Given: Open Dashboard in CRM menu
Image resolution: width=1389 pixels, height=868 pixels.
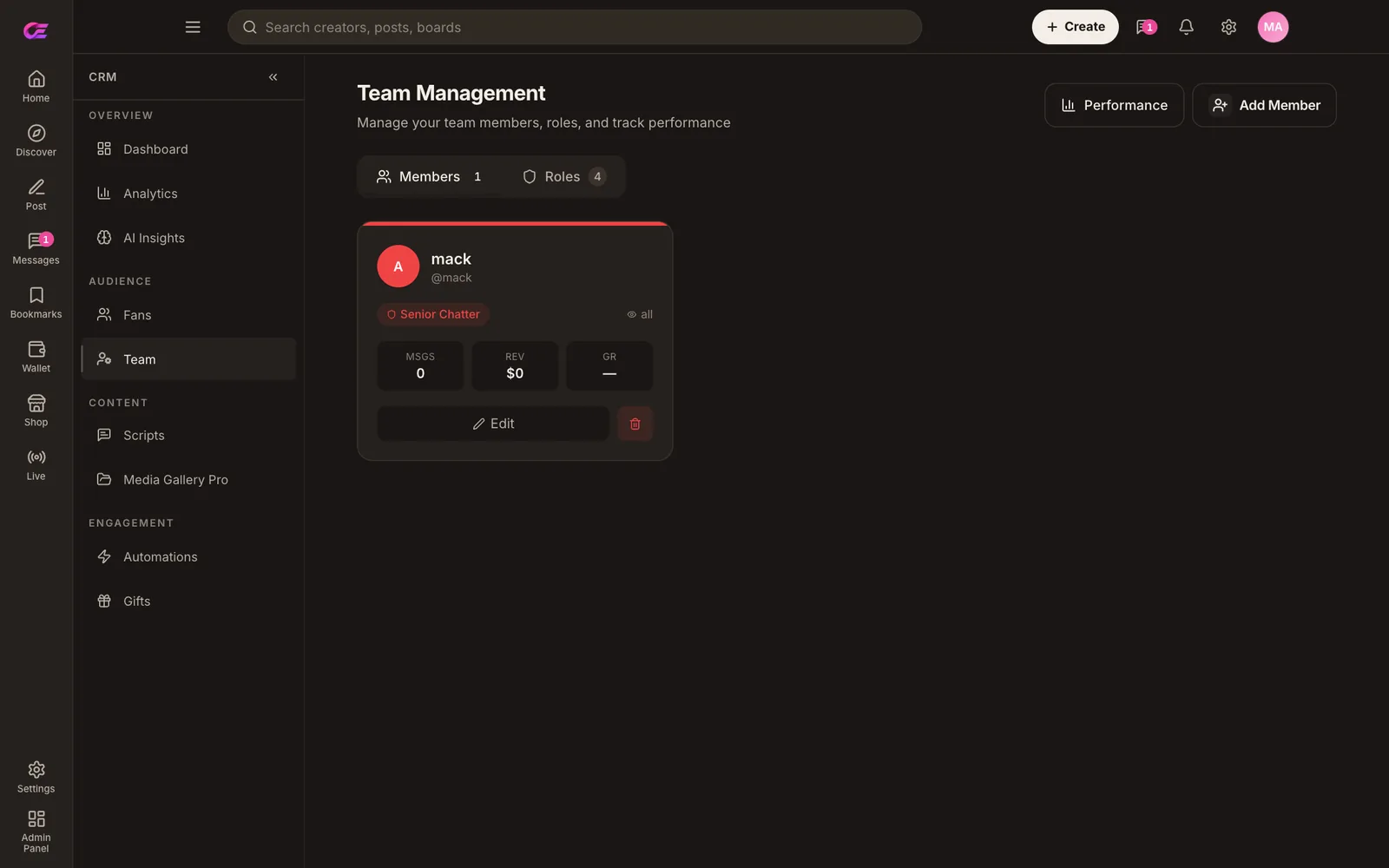Looking at the screenshot, I should (x=188, y=149).
